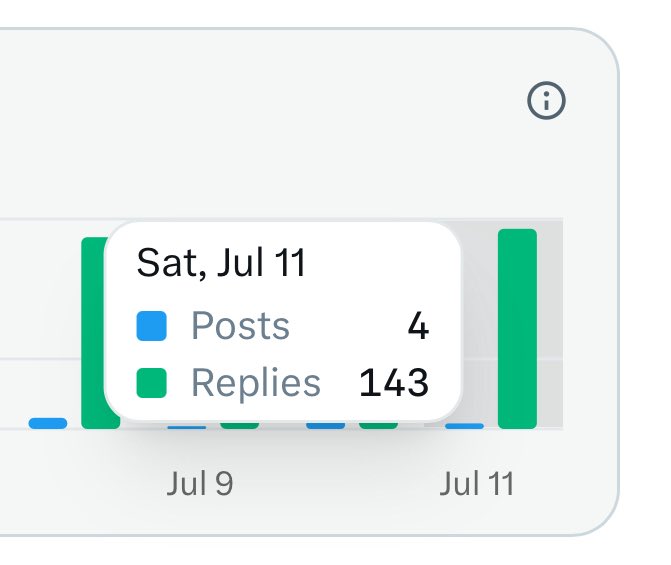This screenshot has width=671, height=565.
Task: Click the leftmost blue posts bar
Action: coord(48,423)
